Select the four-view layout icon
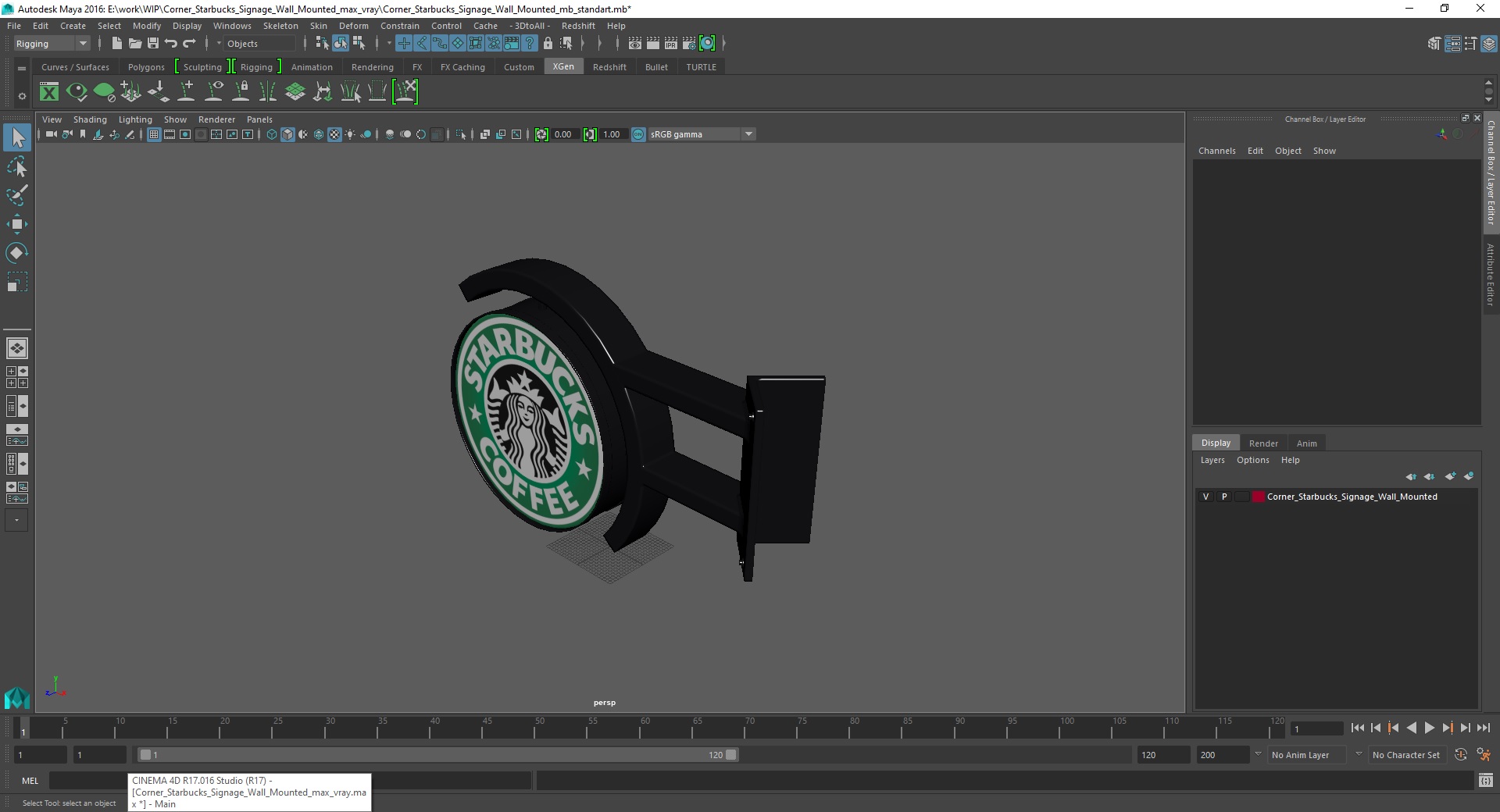The image size is (1500, 812). [17, 377]
